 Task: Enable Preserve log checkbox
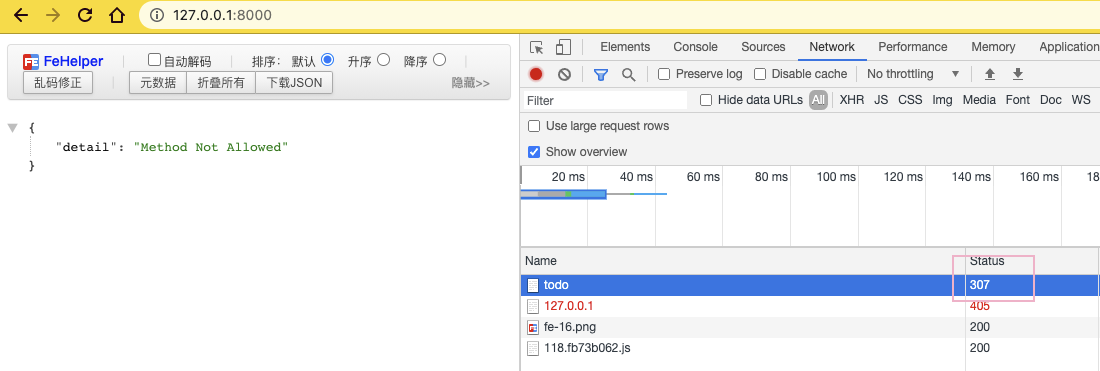pyautogui.click(x=664, y=74)
